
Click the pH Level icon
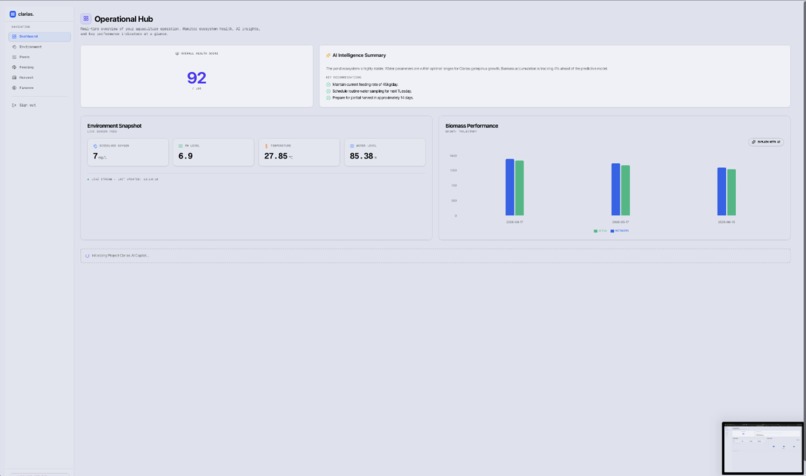pos(180,146)
